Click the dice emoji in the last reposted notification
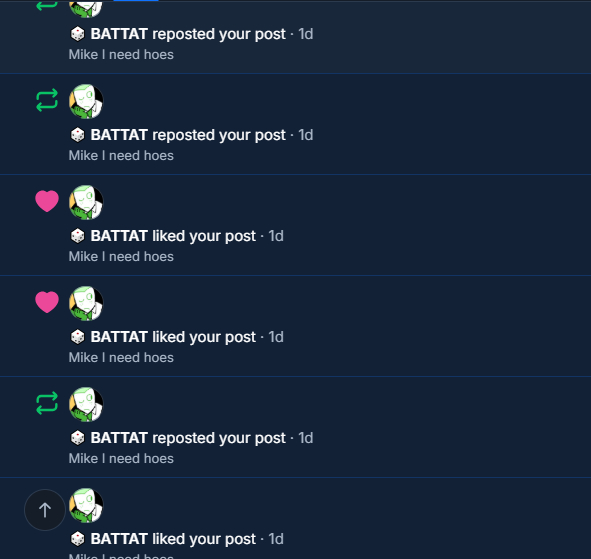Viewport: 591px width, 559px height. 78,438
